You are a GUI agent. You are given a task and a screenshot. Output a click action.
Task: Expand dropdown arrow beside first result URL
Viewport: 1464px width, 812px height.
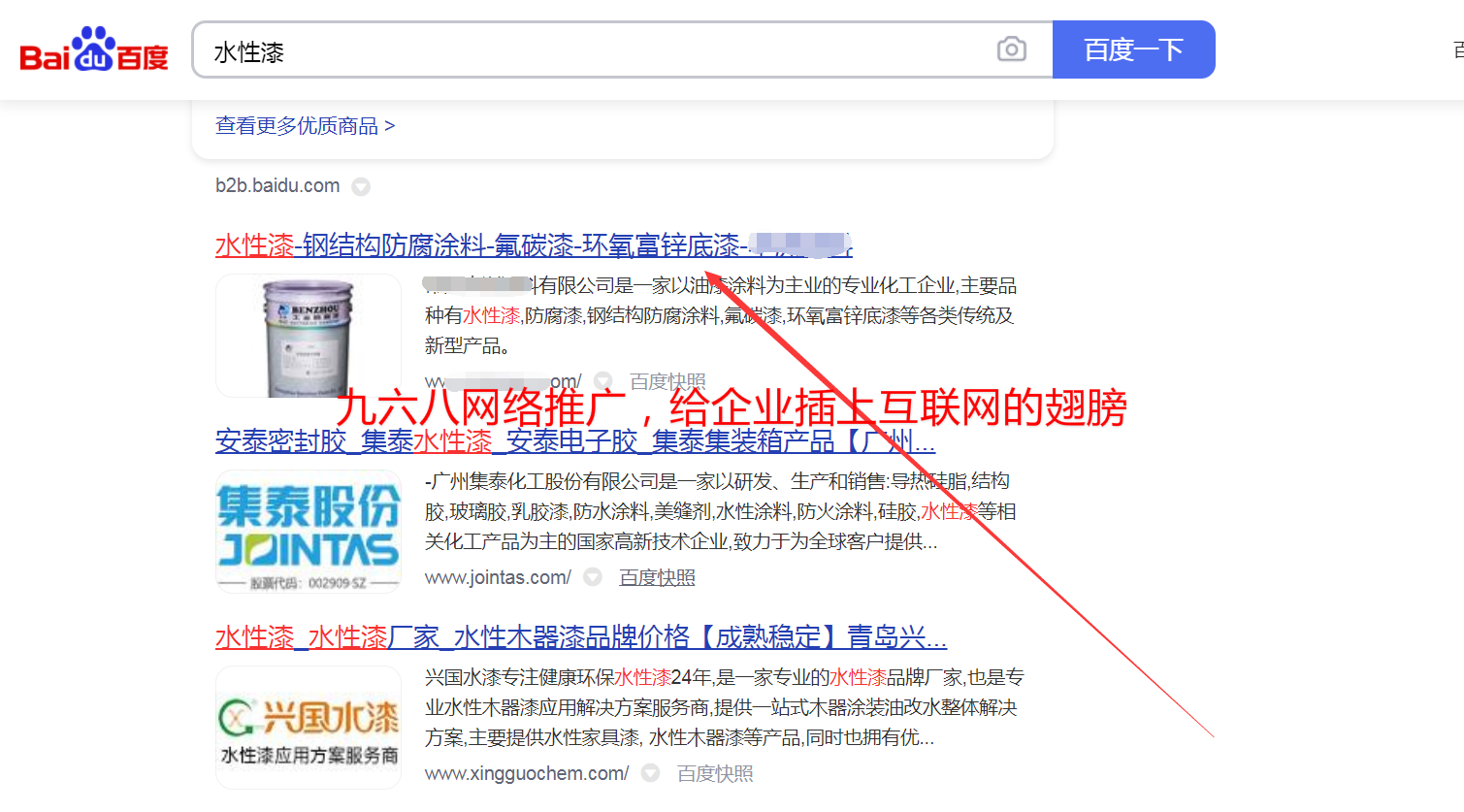[602, 381]
